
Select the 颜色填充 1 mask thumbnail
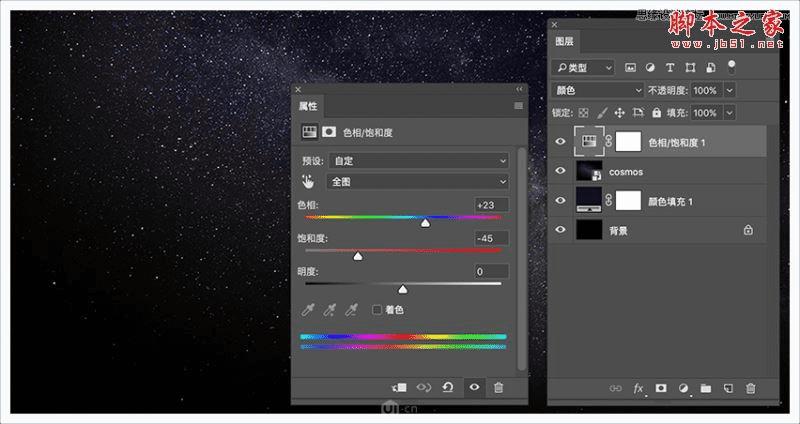(x=628, y=200)
